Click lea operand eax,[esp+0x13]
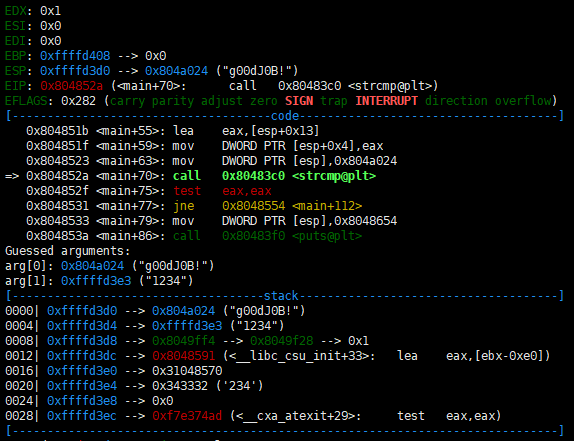Viewport: 574px width, 441px height. click(x=271, y=131)
